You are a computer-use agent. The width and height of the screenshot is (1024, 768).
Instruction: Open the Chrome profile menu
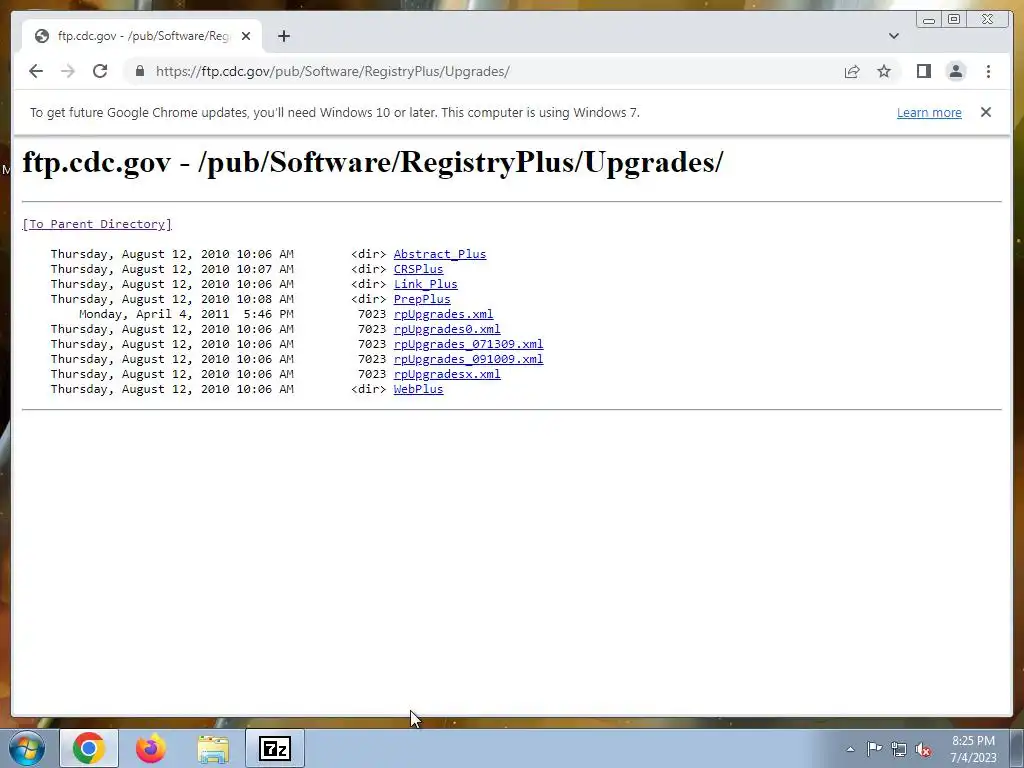coord(955,71)
